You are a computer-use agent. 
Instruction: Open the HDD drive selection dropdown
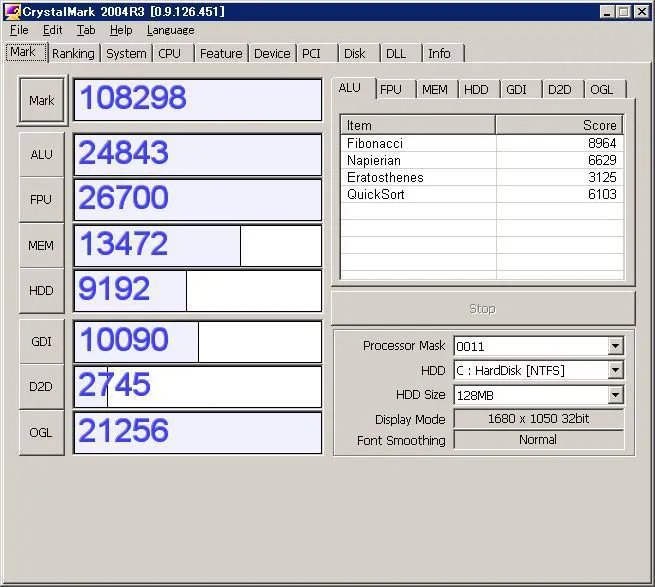615,371
